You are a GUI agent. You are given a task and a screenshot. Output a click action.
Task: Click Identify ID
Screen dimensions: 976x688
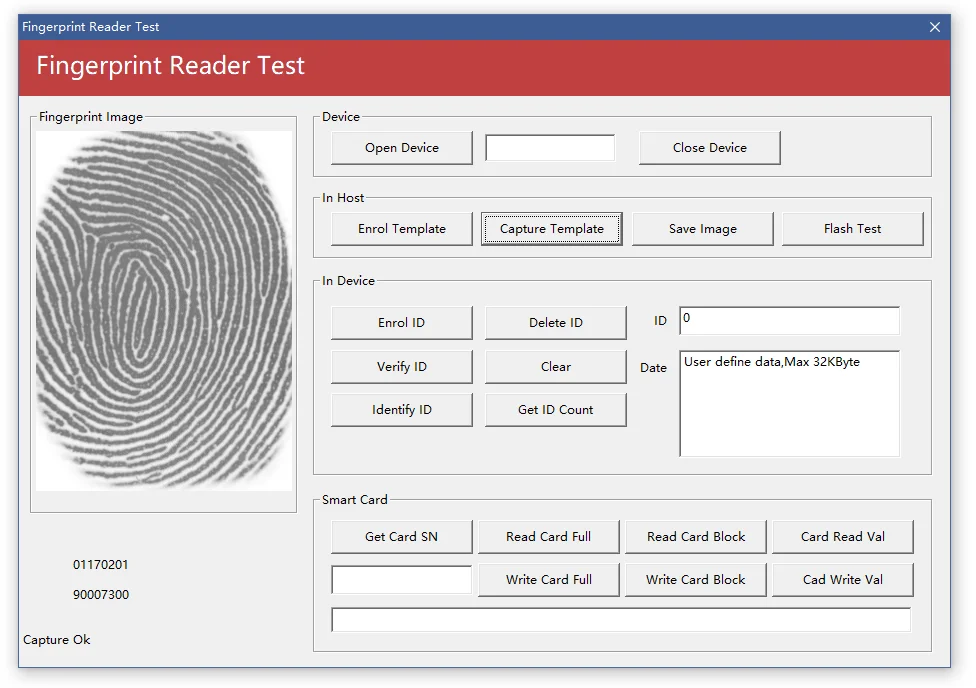point(401,409)
